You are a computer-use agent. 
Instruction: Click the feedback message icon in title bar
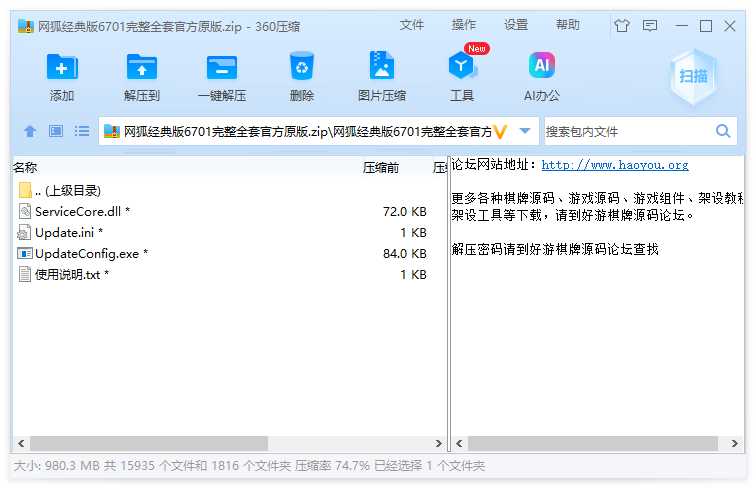[x=650, y=26]
